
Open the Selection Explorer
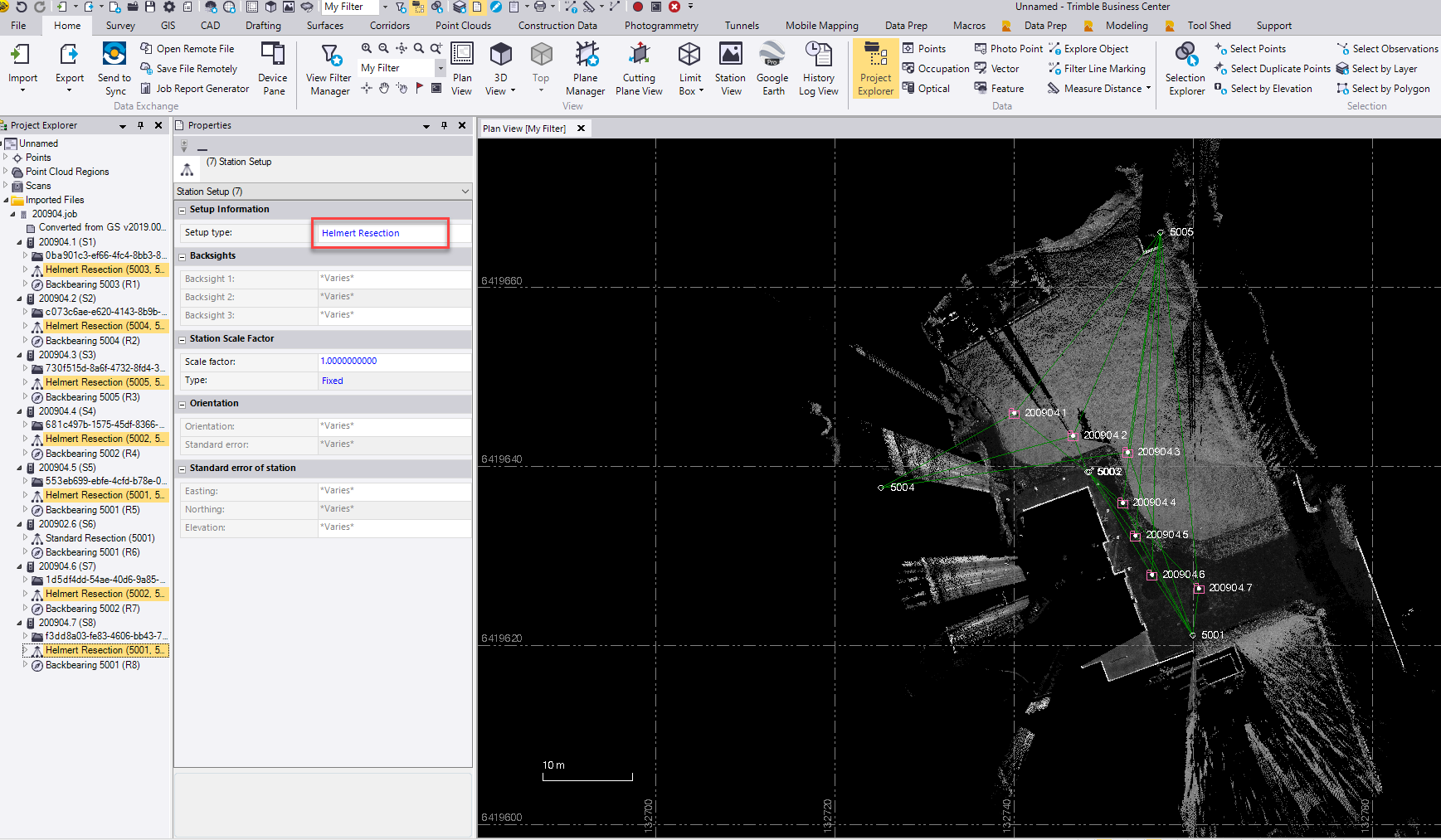(1185, 68)
